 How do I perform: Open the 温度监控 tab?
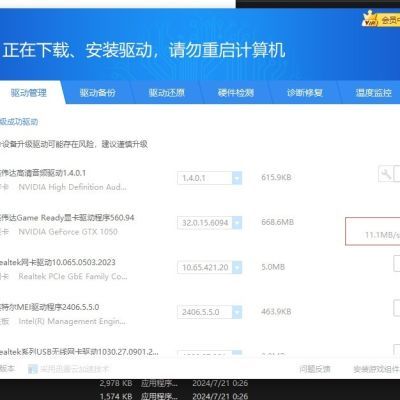pos(374,93)
